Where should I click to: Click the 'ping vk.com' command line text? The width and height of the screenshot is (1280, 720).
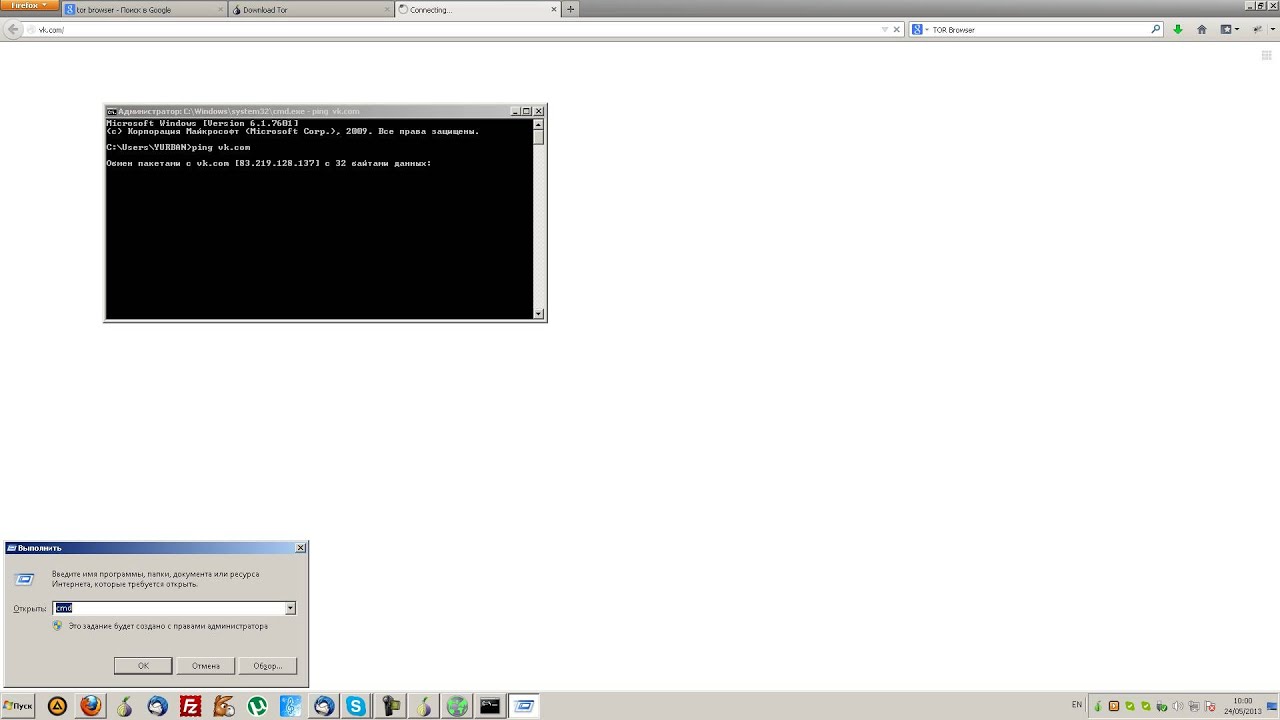(220, 147)
